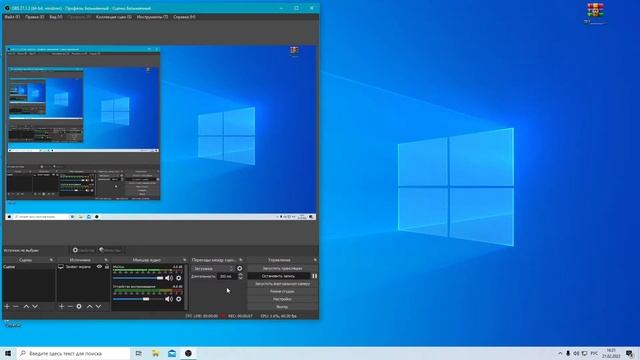Open Mic/Aux audio settings gear
The width and height of the screenshot is (640, 360).
coord(178,278)
